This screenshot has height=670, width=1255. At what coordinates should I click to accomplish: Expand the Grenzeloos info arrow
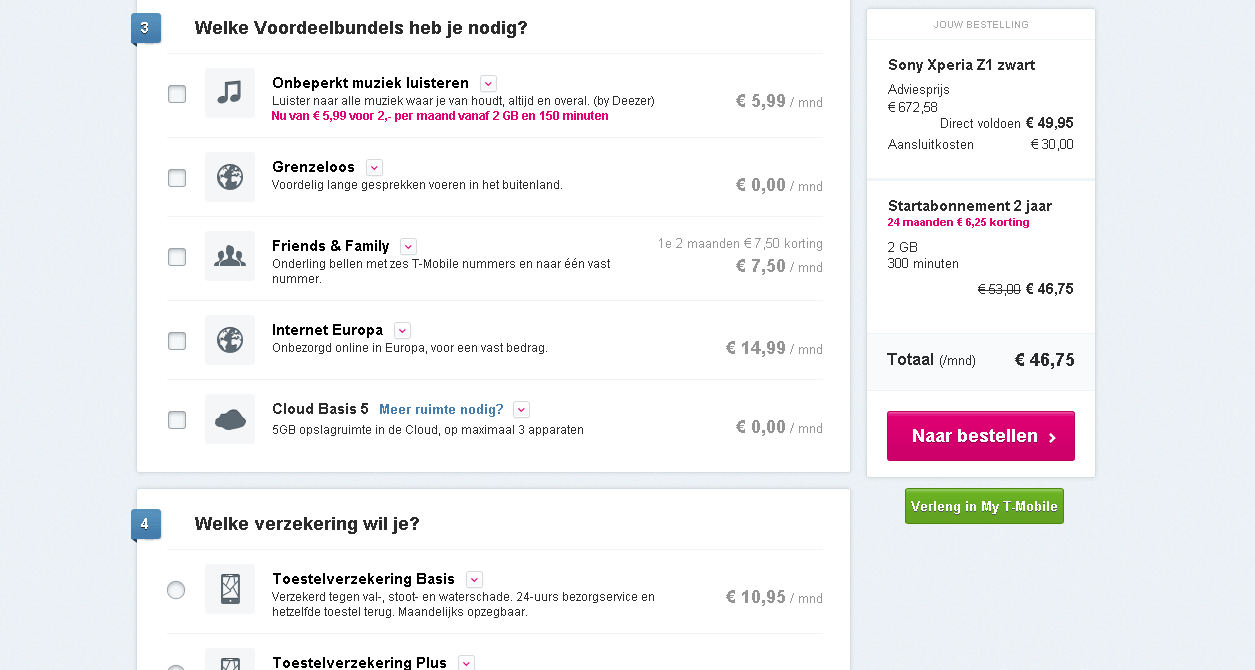pos(374,168)
